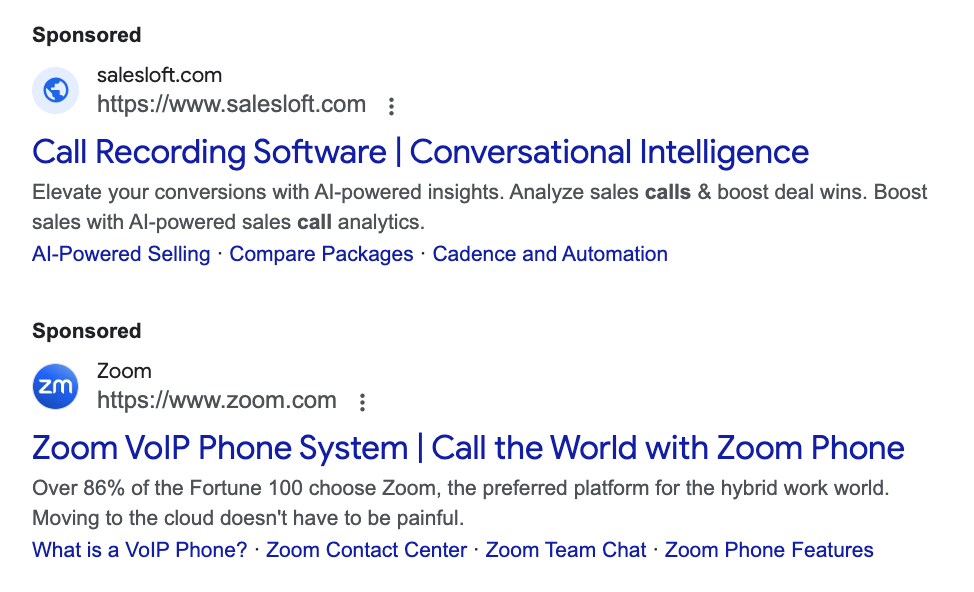
Task: Open three-dot menu for Zoom ad
Action: (x=363, y=402)
